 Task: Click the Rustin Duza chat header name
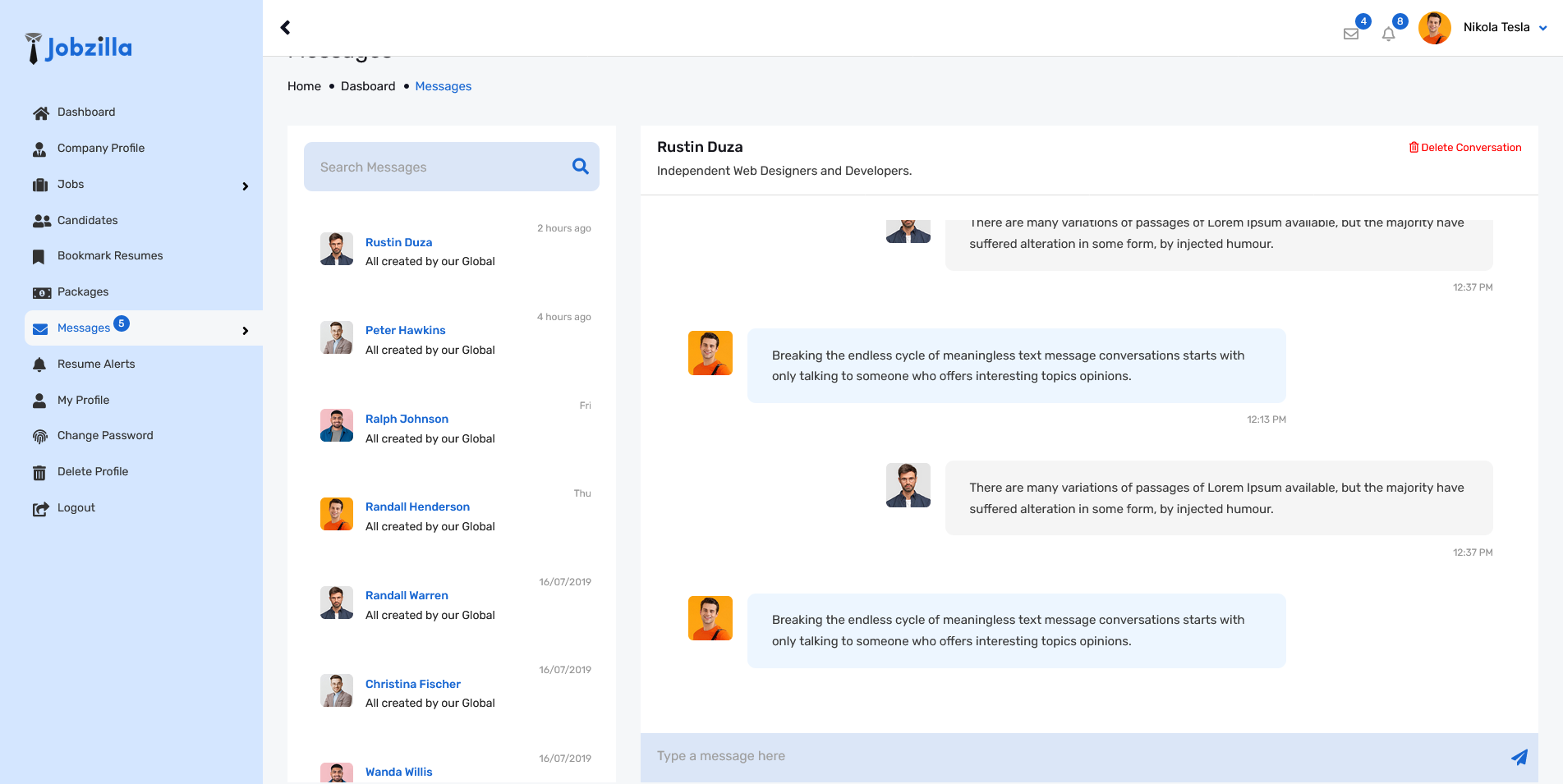(x=700, y=147)
